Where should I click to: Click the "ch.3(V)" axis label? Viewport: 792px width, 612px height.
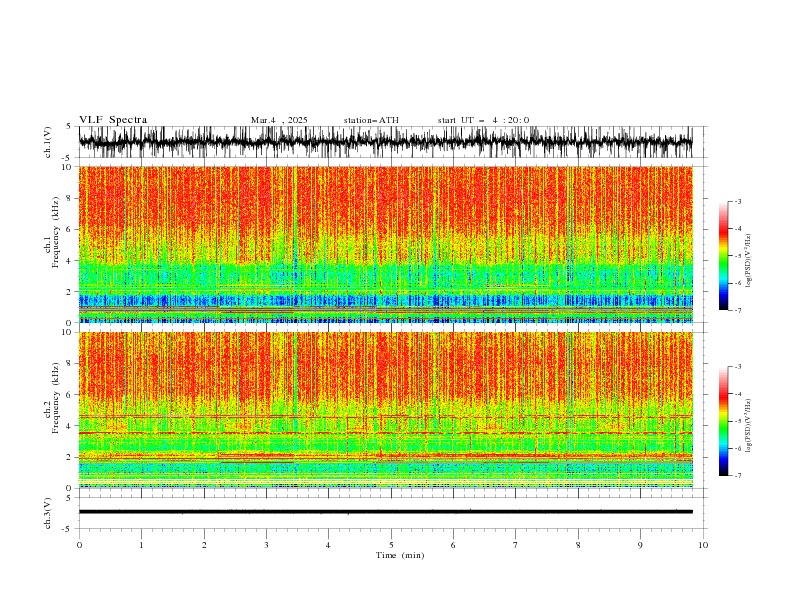click(48, 513)
